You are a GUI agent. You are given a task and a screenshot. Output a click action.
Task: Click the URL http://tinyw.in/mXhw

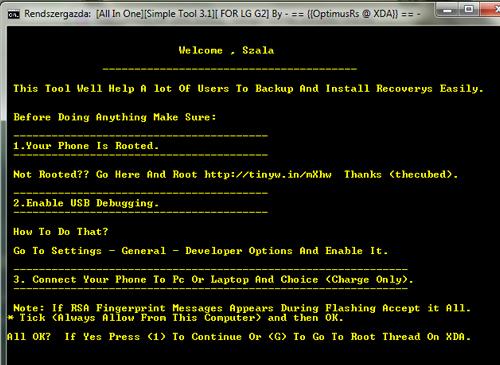(x=268, y=175)
